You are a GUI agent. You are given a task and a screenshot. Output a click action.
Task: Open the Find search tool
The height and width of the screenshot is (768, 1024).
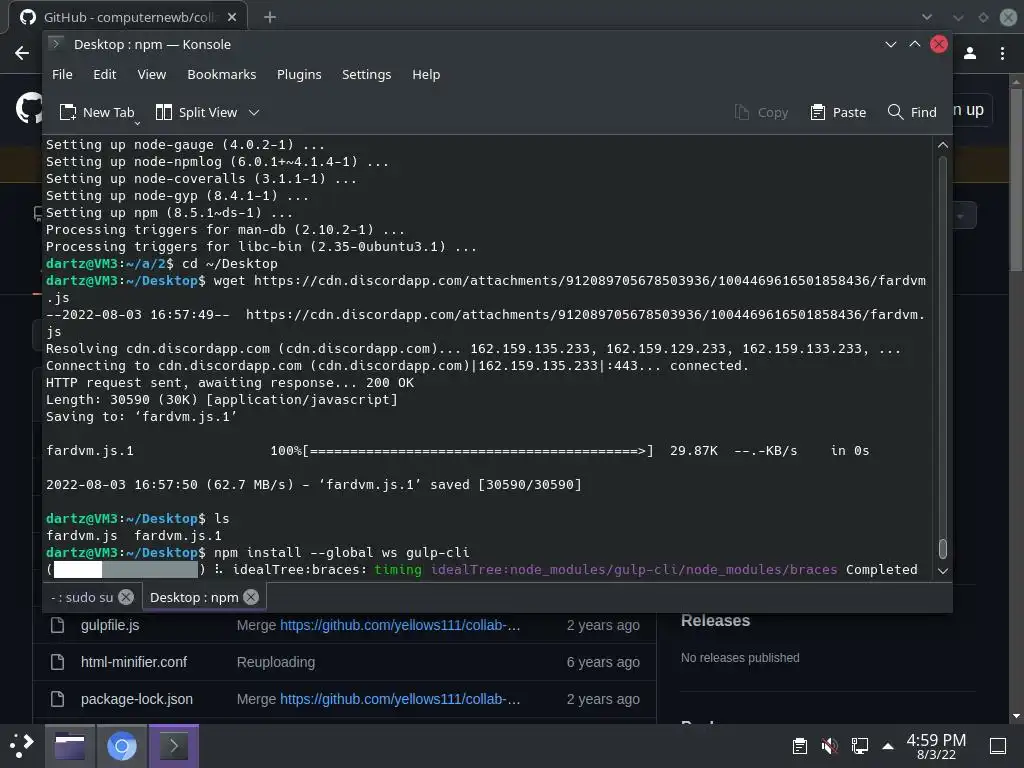pos(912,112)
